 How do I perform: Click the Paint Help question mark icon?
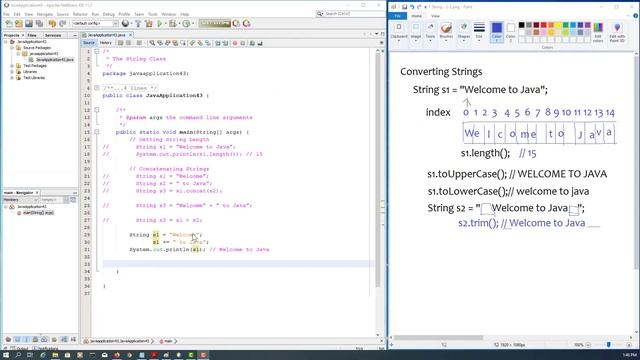click(x=636, y=16)
